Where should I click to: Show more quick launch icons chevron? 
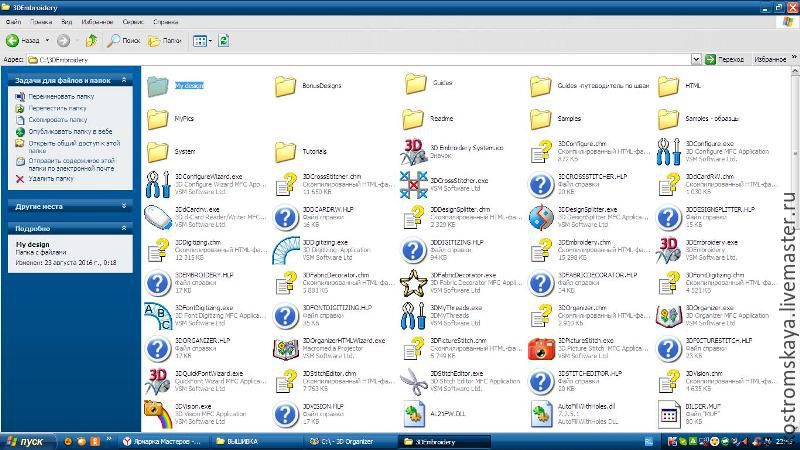(x=109, y=439)
